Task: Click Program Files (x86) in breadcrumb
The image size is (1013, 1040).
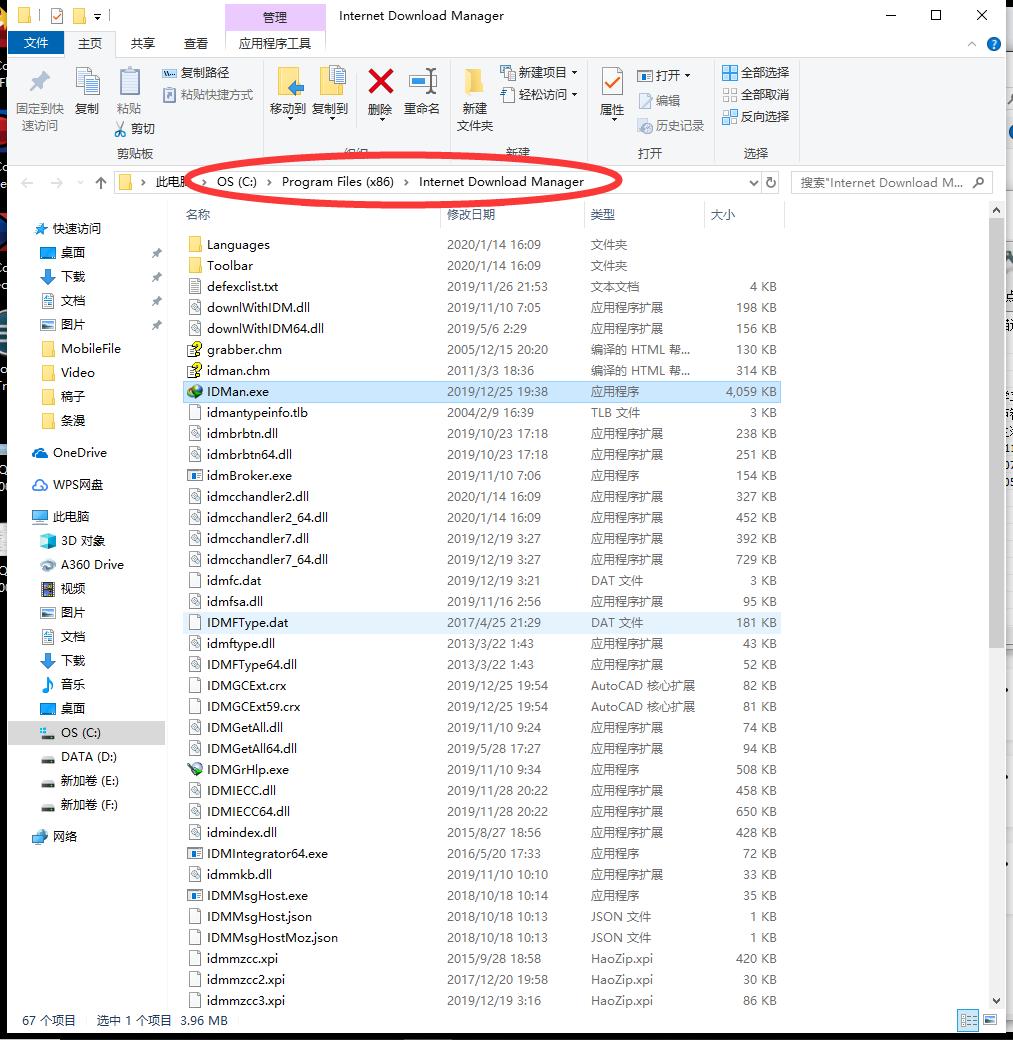Action: point(338,182)
